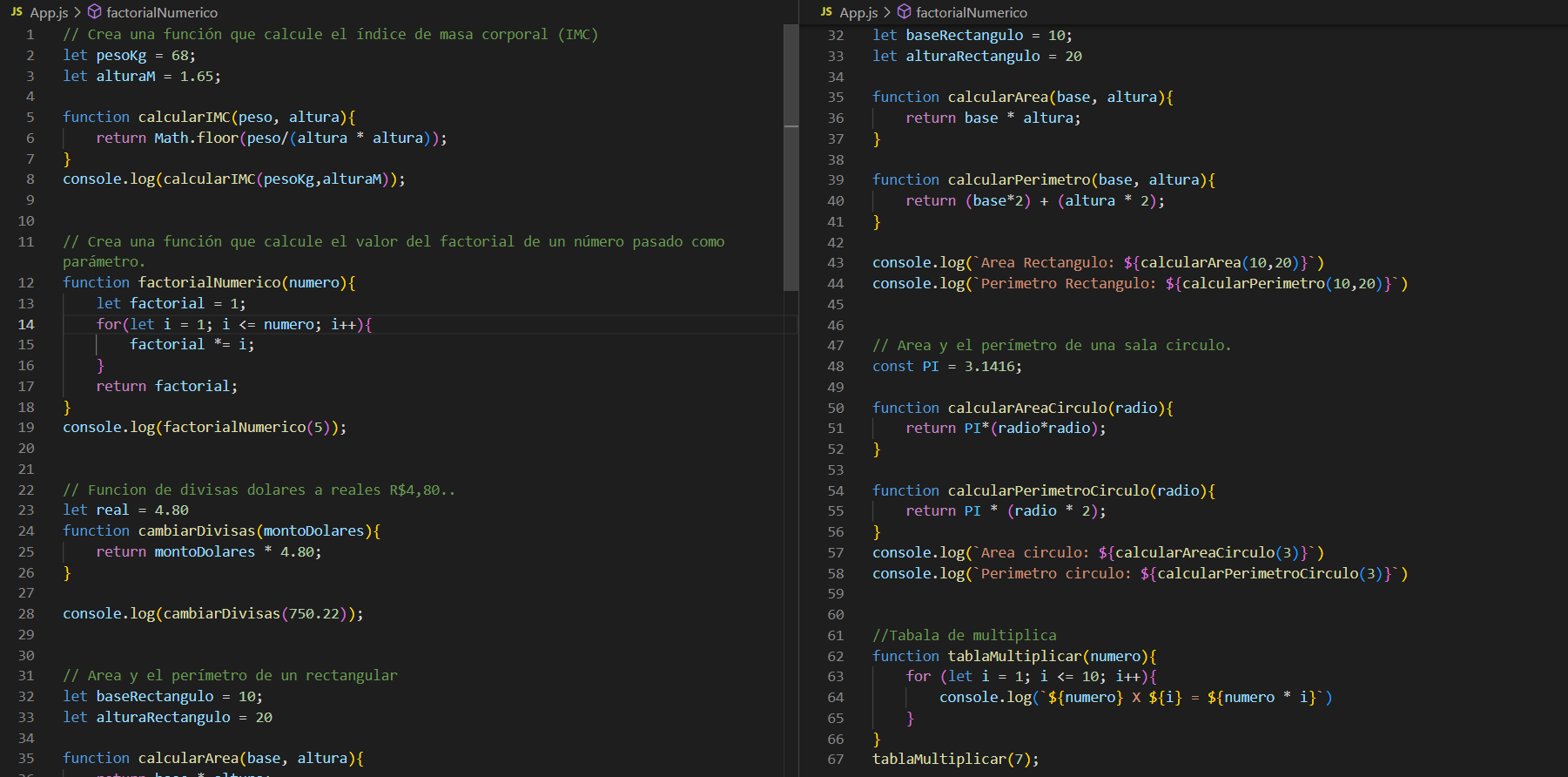1568x777 pixels.
Task: Click 'function calcularPerimetroCirculo(radio){' declaration
Action: (x=1044, y=491)
